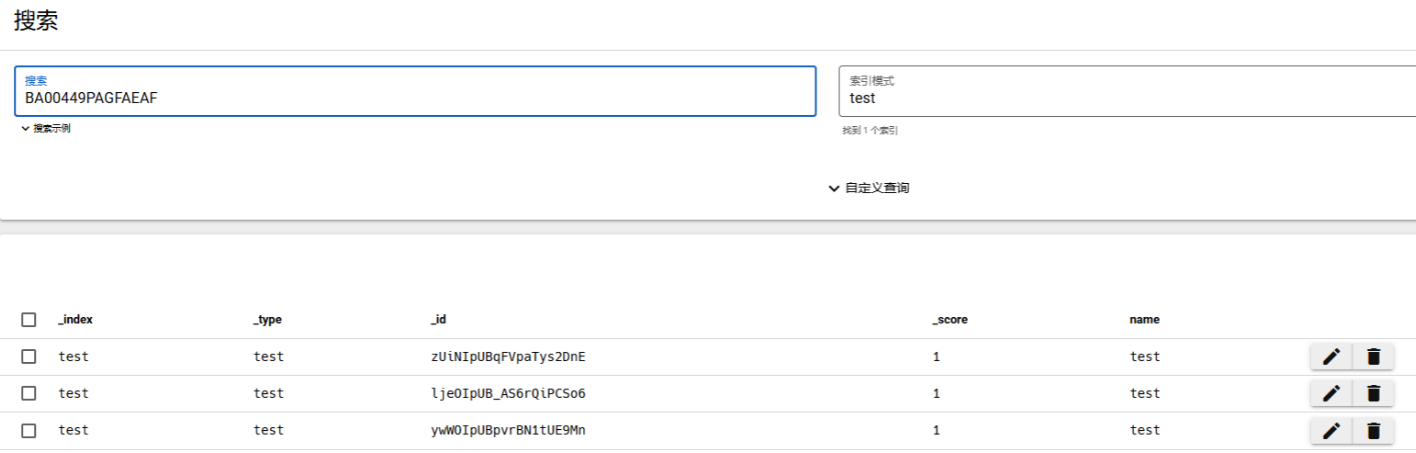The image size is (1416, 453).
Task: Sort by the _id column header
Action: coord(438,320)
